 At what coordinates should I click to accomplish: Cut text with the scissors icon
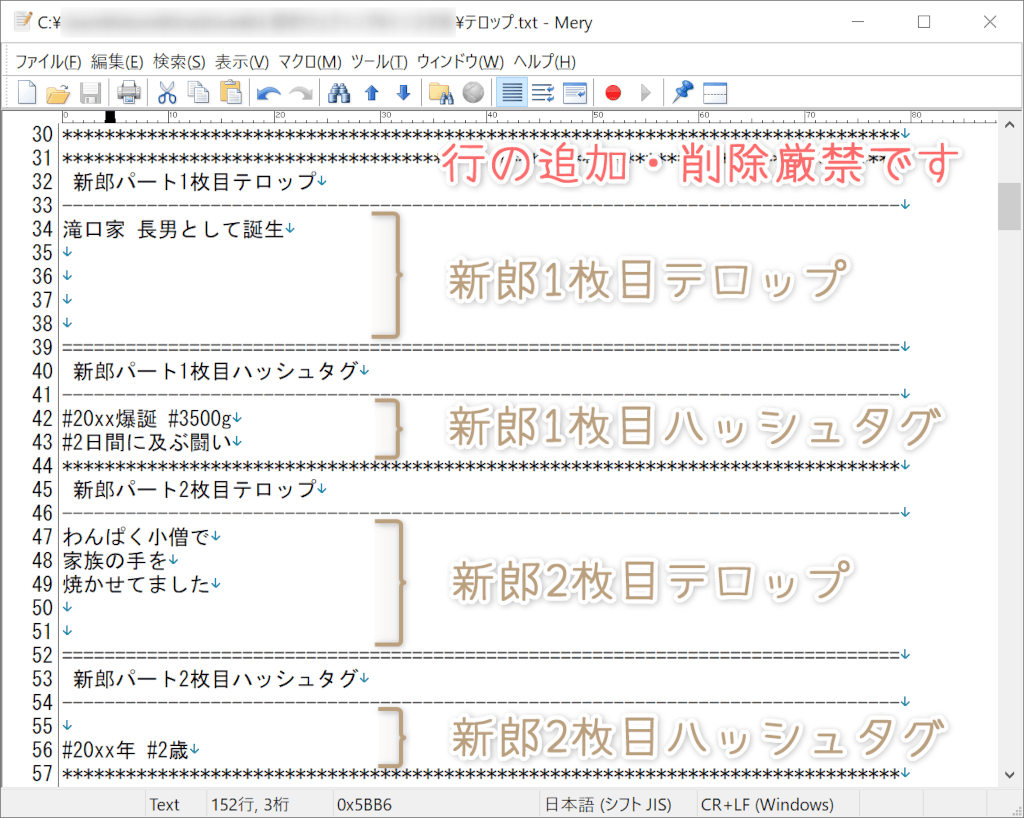click(167, 92)
